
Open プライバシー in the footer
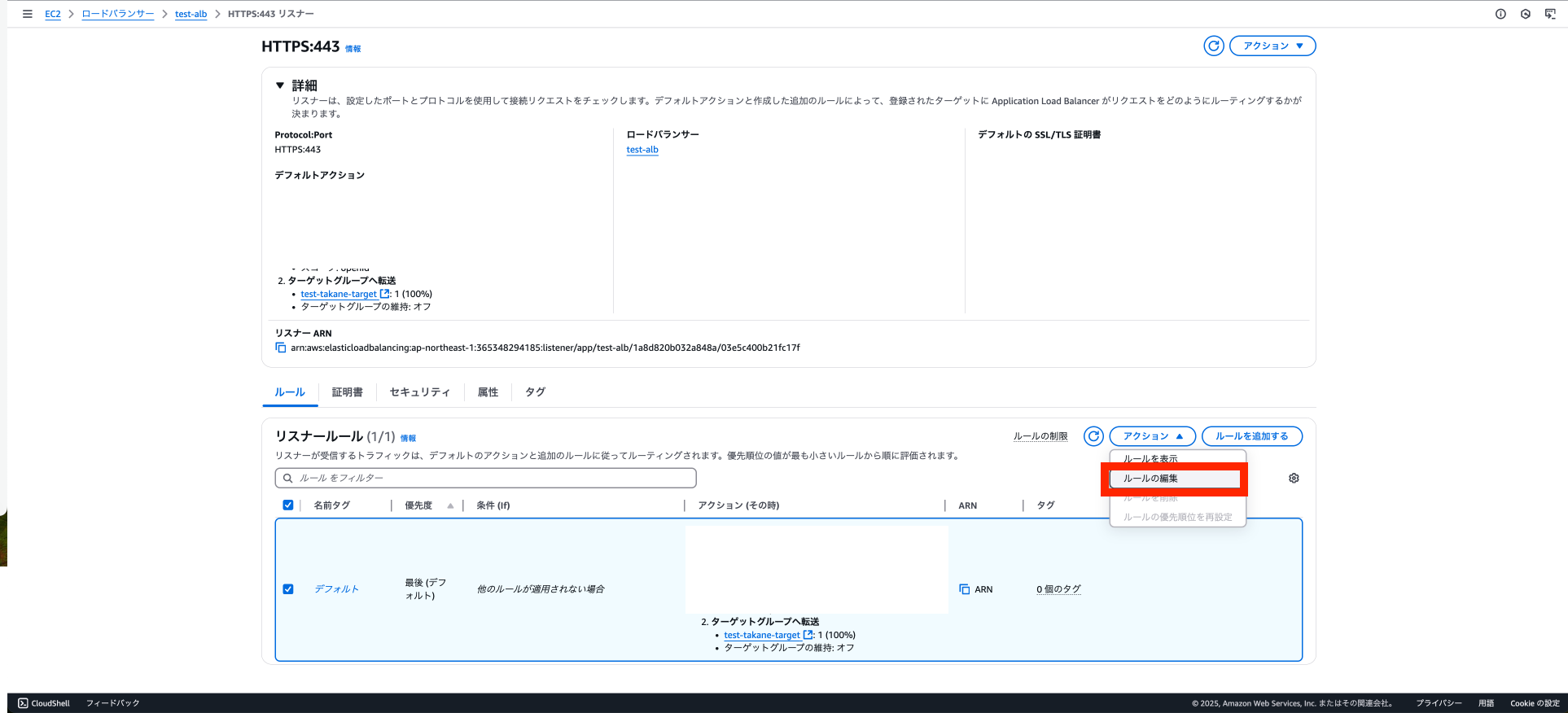click(x=1439, y=703)
